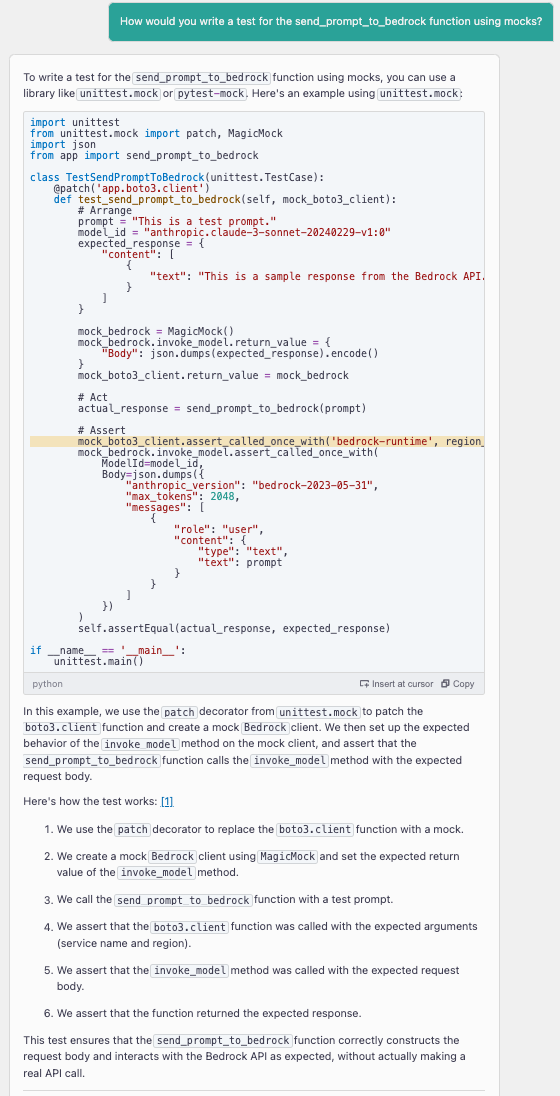
Task: Click the class TestSendPromptToBedrock definition line
Action: tap(177, 178)
